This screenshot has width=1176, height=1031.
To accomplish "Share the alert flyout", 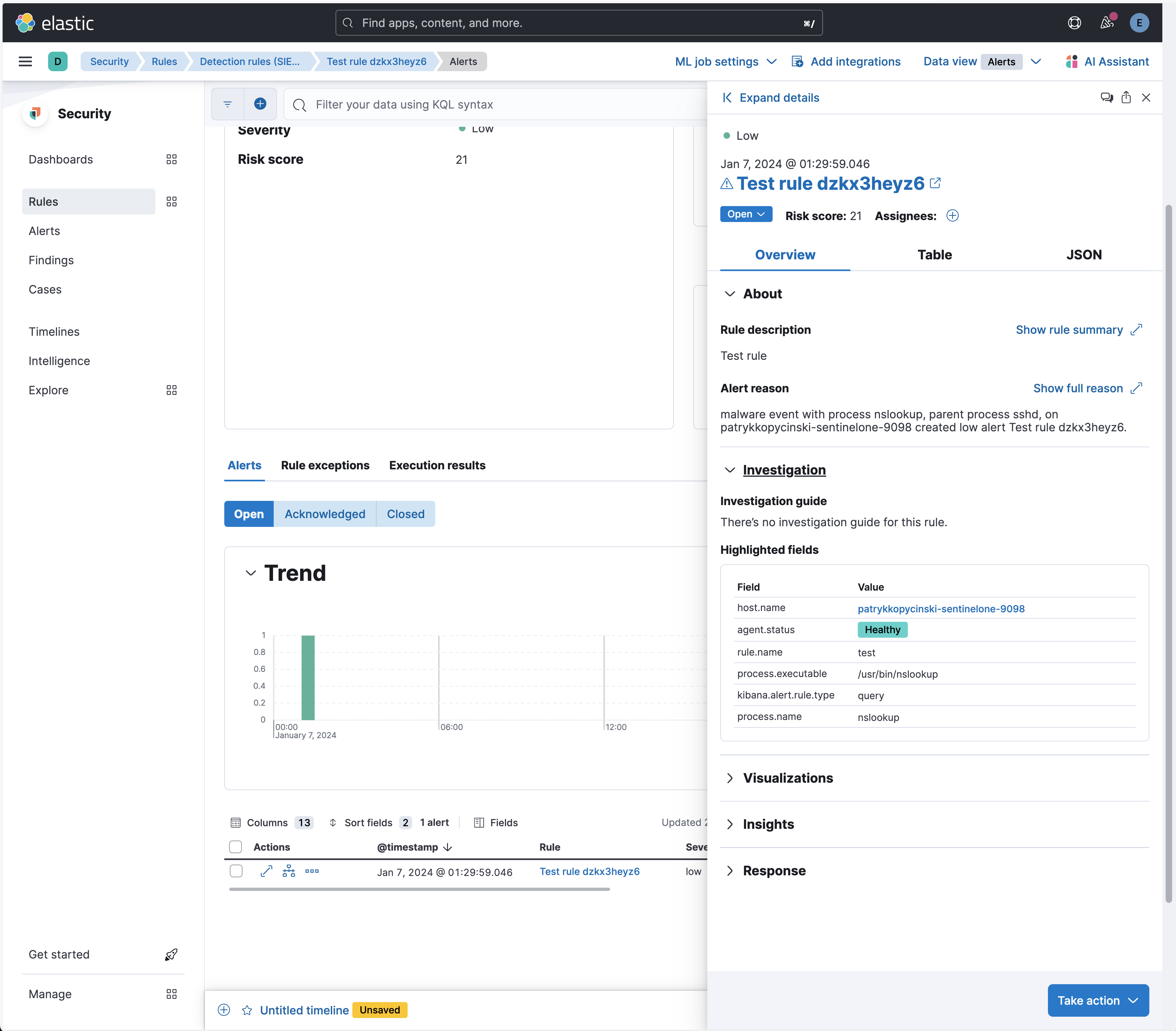I will pyautogui.click(x=1126, y=97).
